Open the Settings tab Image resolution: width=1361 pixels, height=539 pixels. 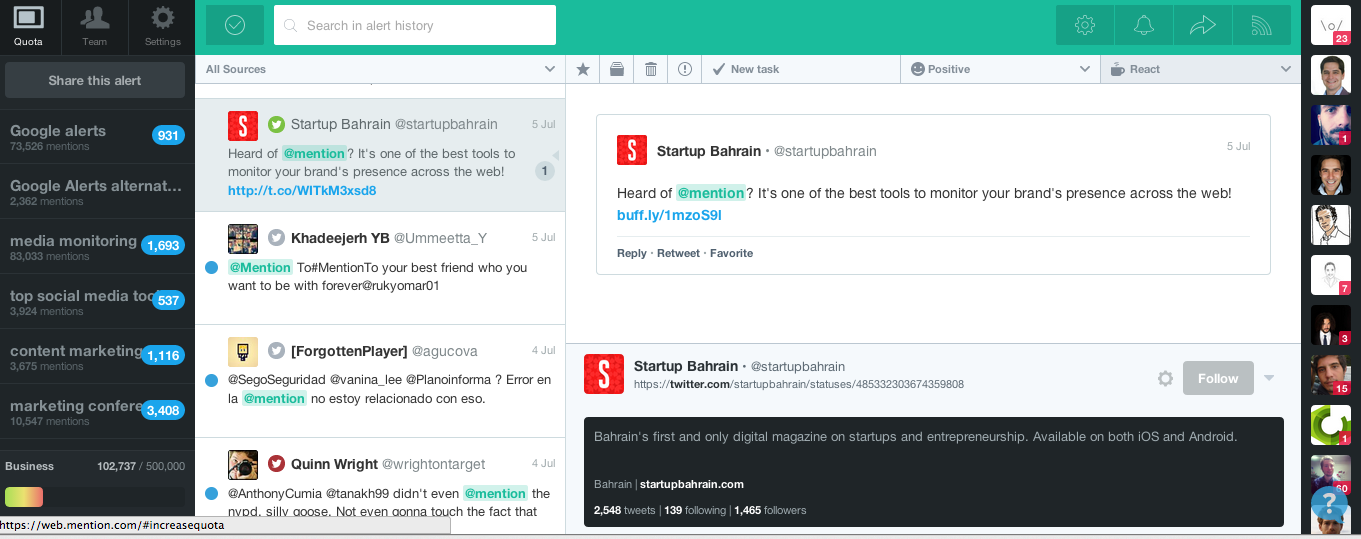[162, 27]
